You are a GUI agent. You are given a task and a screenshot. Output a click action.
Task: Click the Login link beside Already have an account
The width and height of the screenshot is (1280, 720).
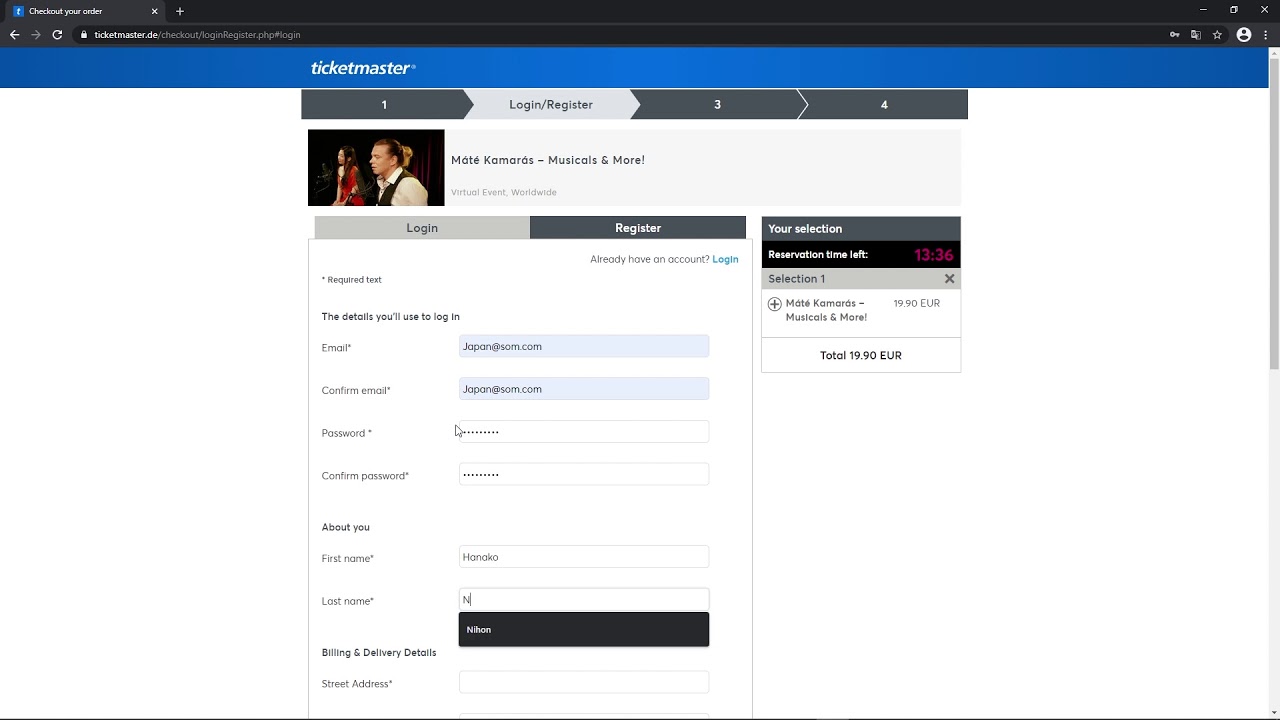[725, 259]
